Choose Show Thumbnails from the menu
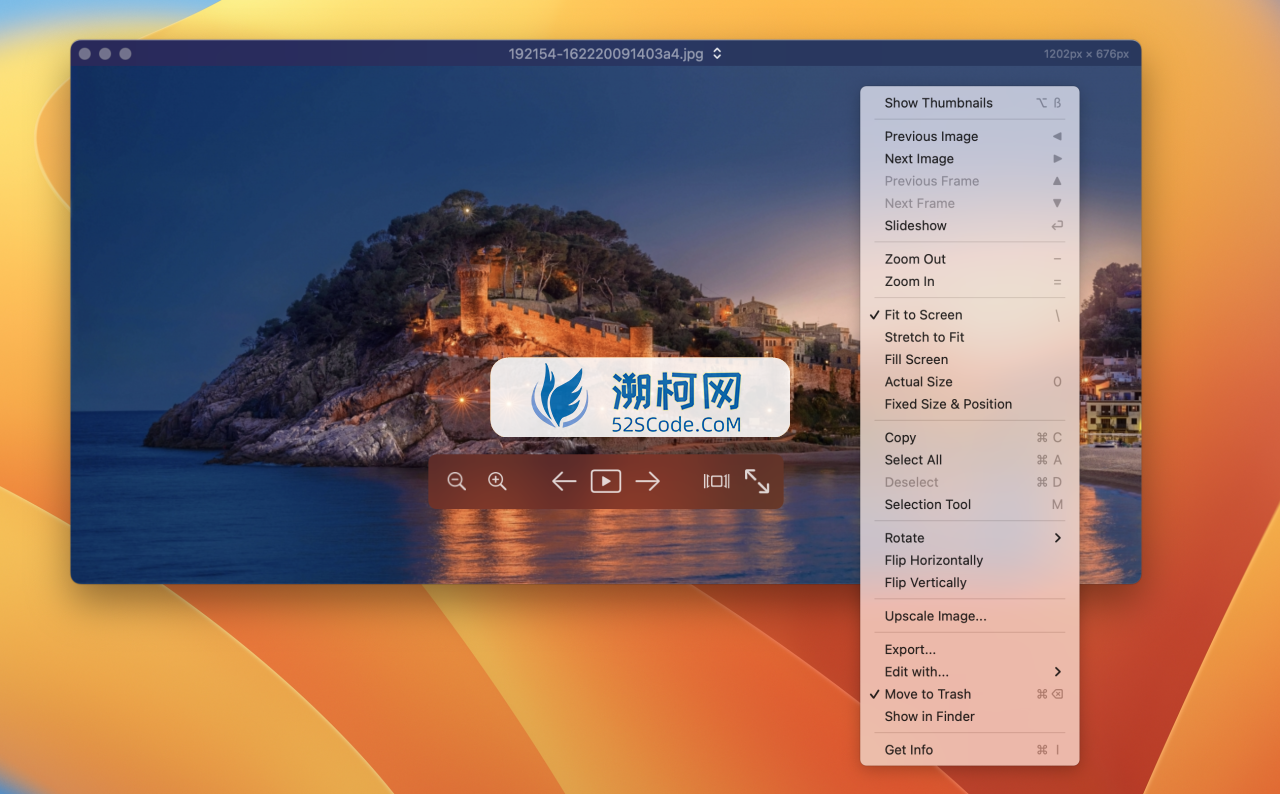 tap(970, 103)
